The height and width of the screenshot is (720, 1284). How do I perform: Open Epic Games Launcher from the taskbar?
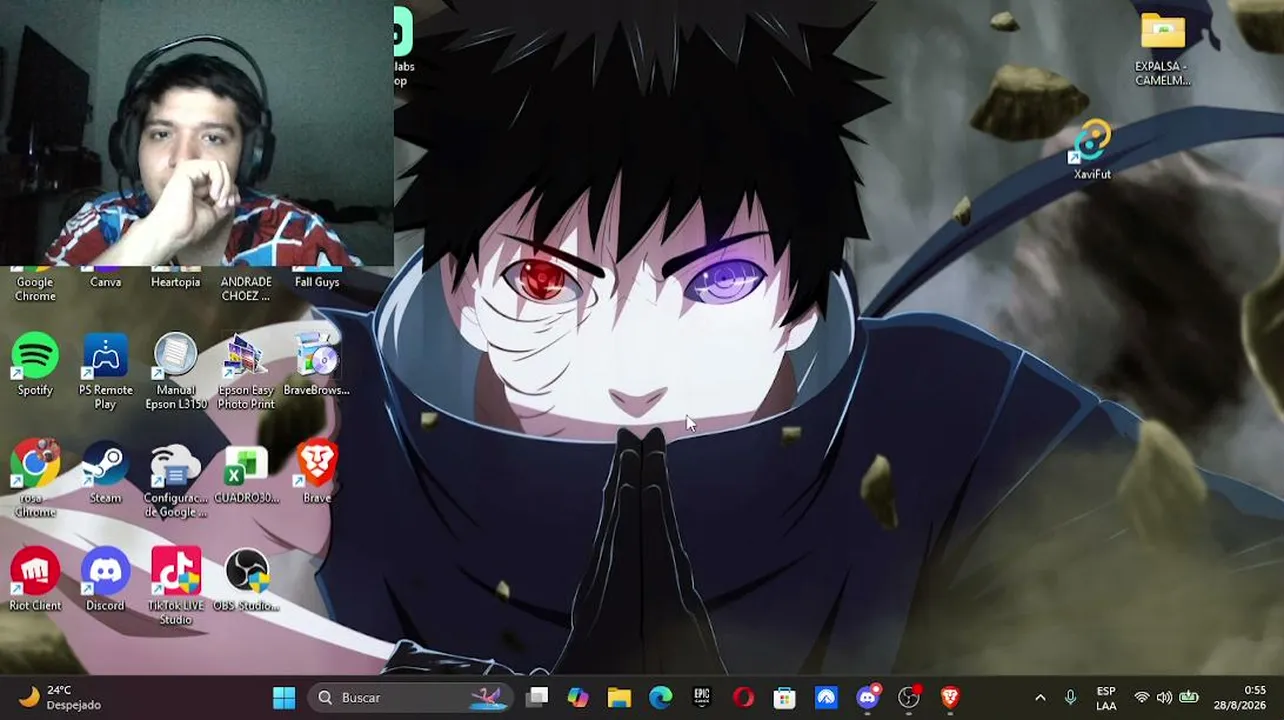pyautogui.click(x=702, y=697)
